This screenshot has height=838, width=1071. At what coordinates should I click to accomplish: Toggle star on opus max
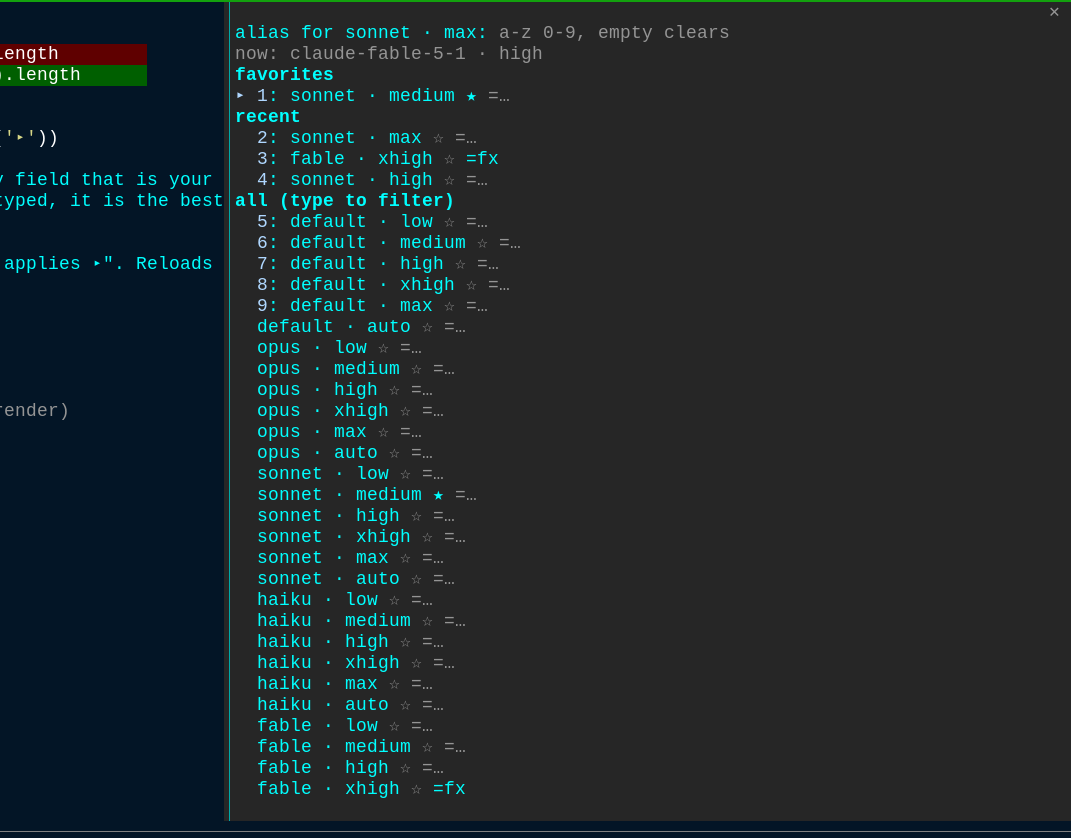[x=383, y=432]
